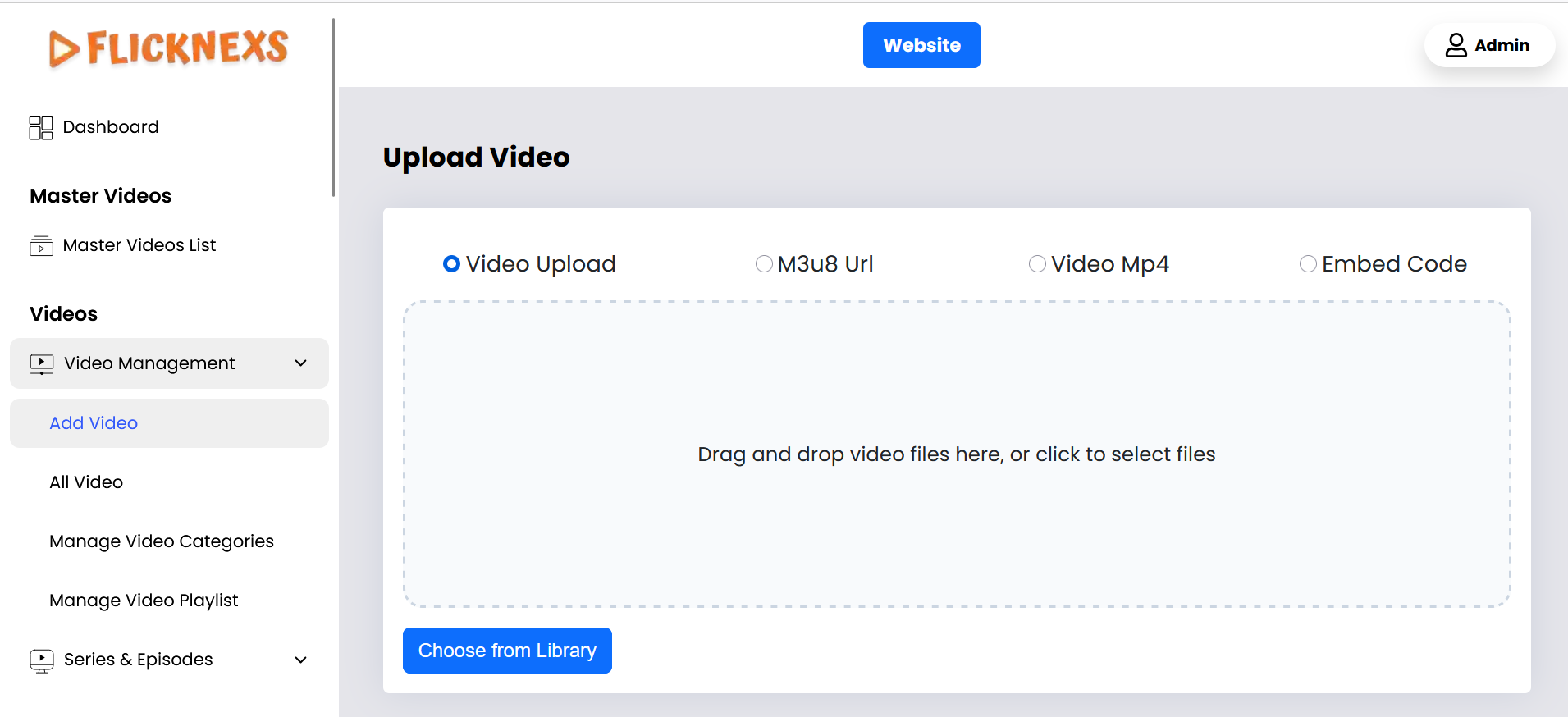Go to All Video page
The image size is (1568, 717).
tap(86, 482)
